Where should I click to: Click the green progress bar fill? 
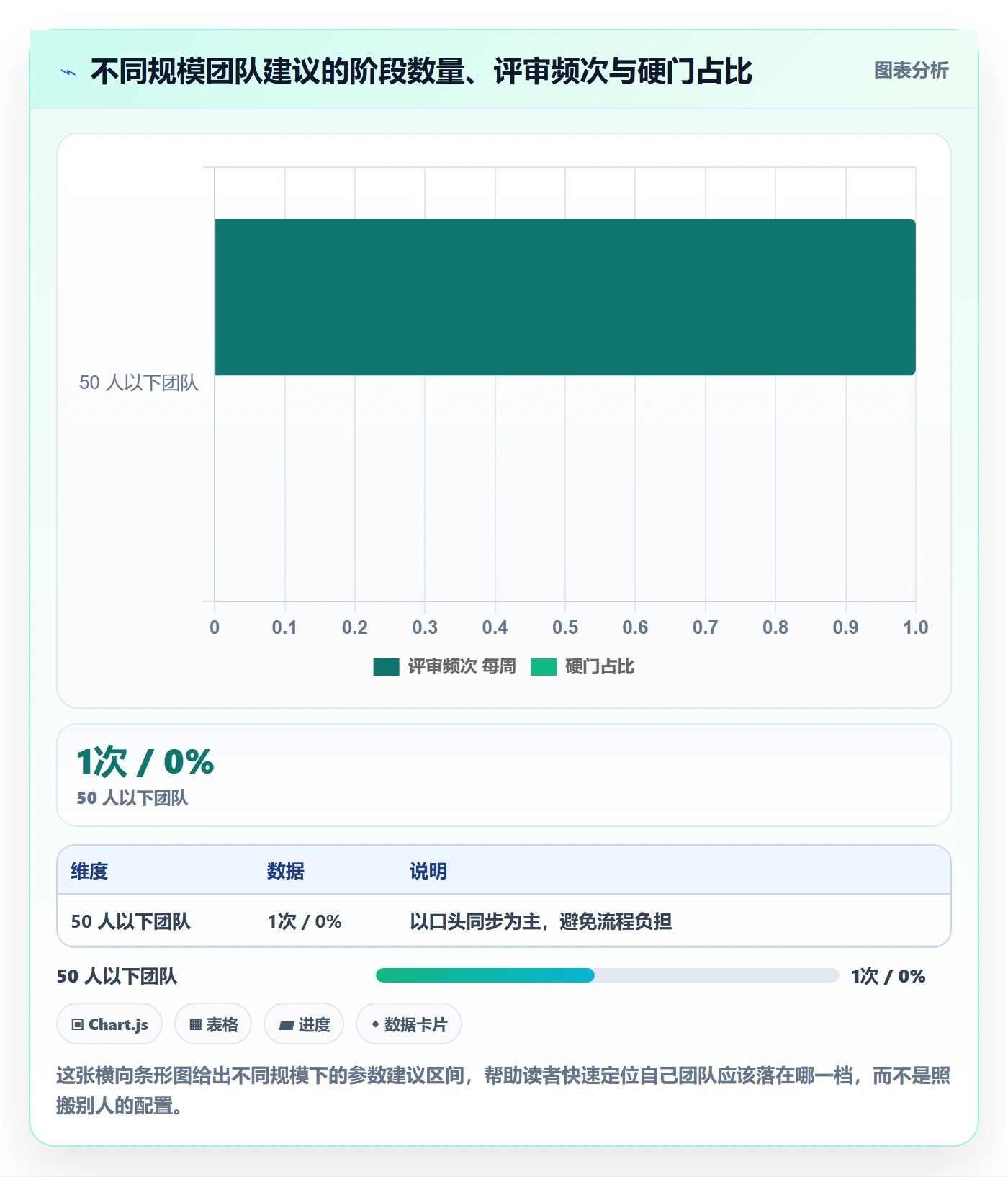pyautogui.click(x=485, y=975)
